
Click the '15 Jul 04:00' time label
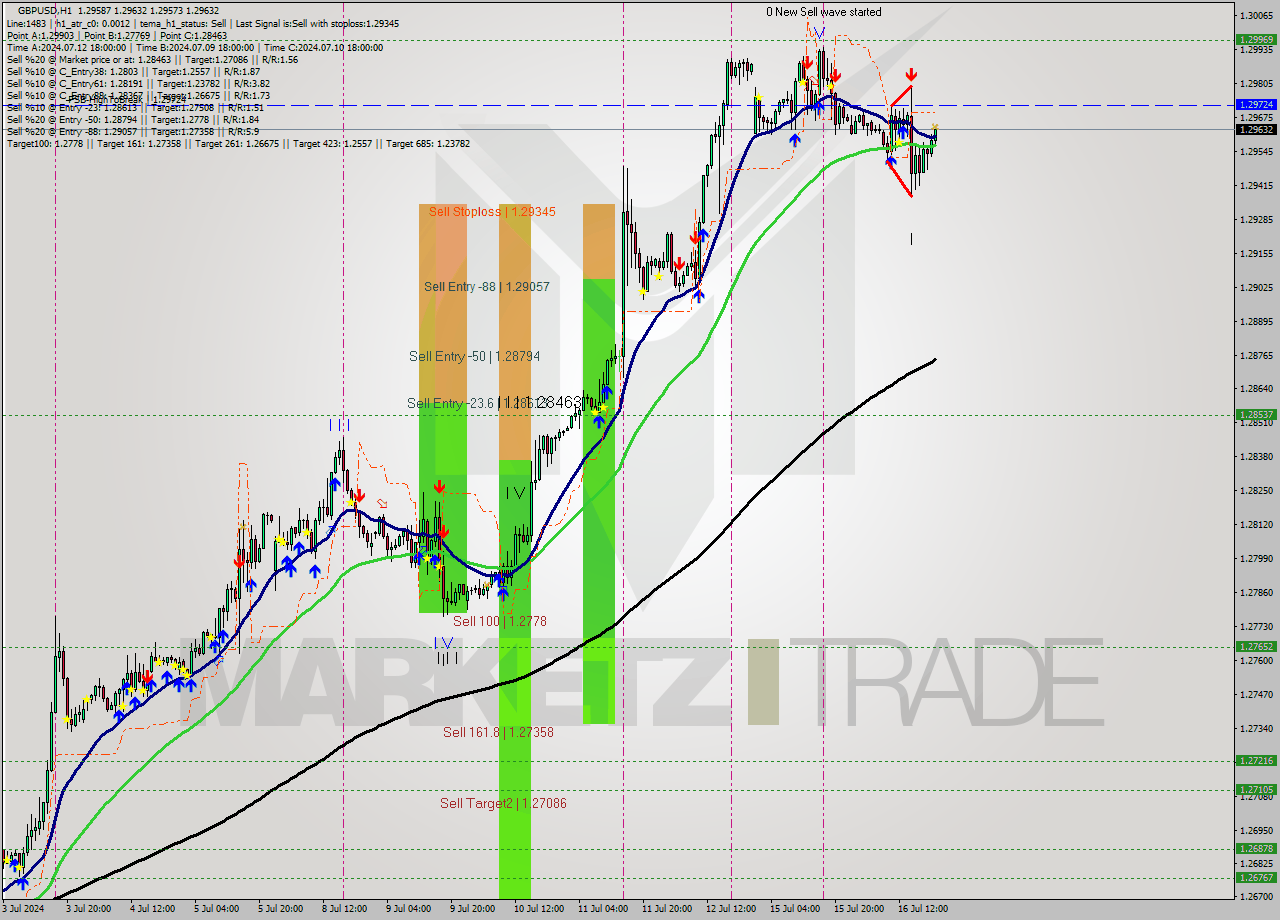click(x=795, y=909)
